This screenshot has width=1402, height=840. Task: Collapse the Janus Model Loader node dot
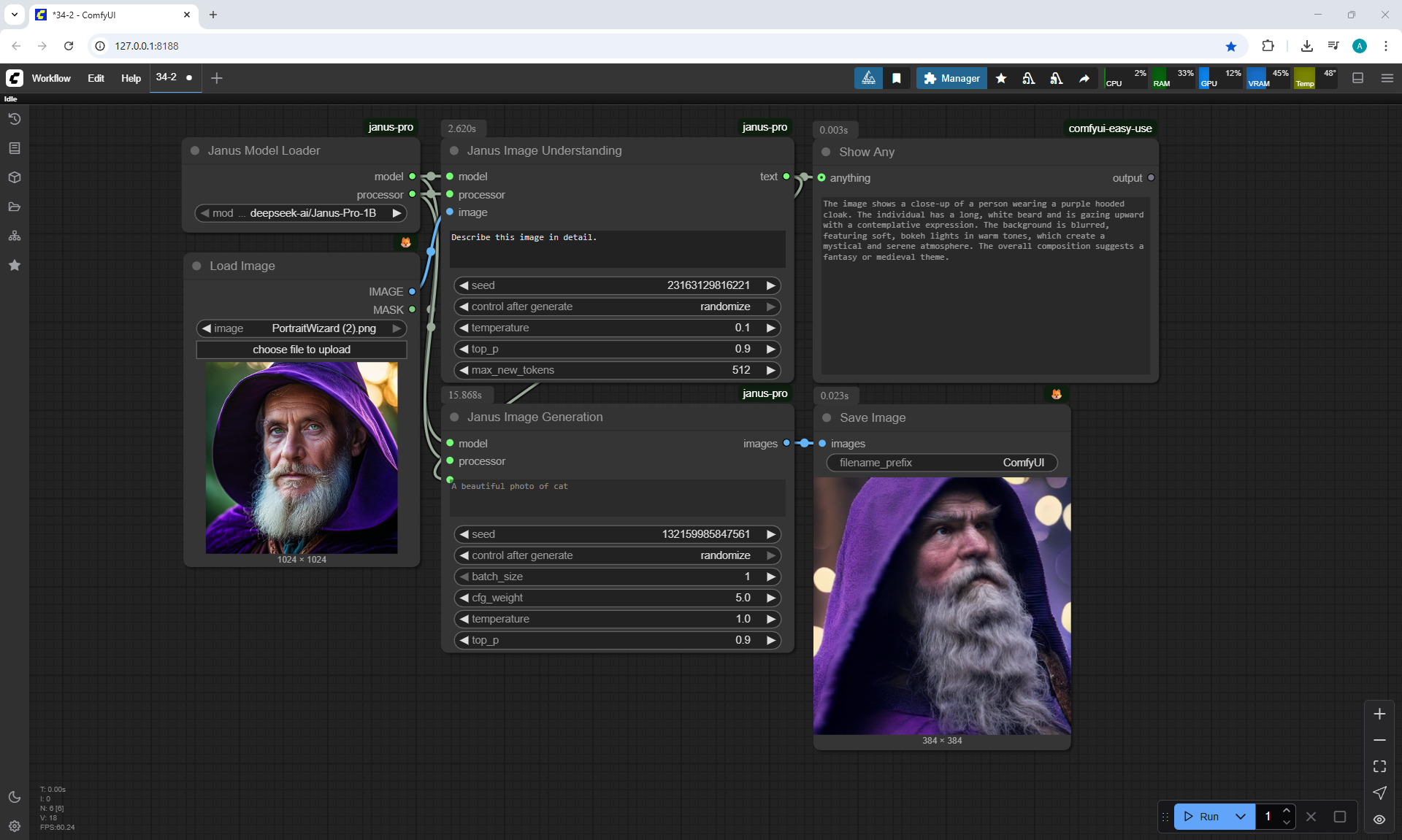(x=195, y=150)
